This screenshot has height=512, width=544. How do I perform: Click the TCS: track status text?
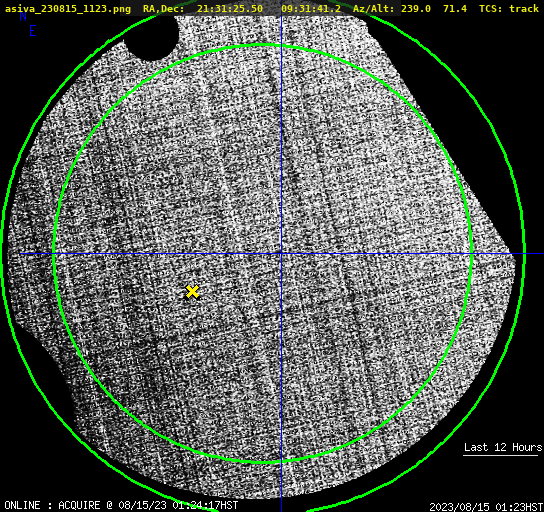click(509, 8)
